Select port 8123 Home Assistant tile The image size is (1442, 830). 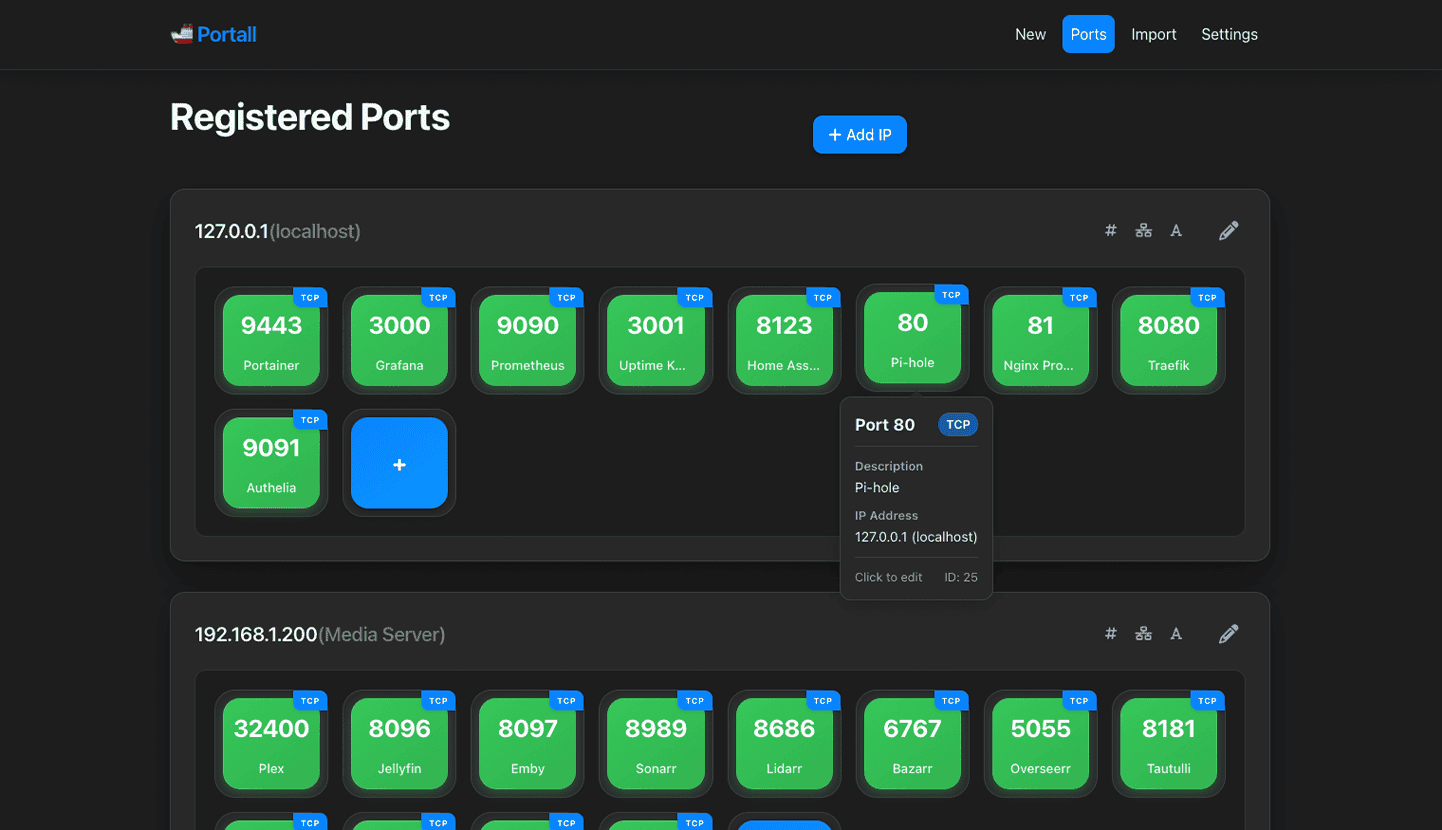784,340
